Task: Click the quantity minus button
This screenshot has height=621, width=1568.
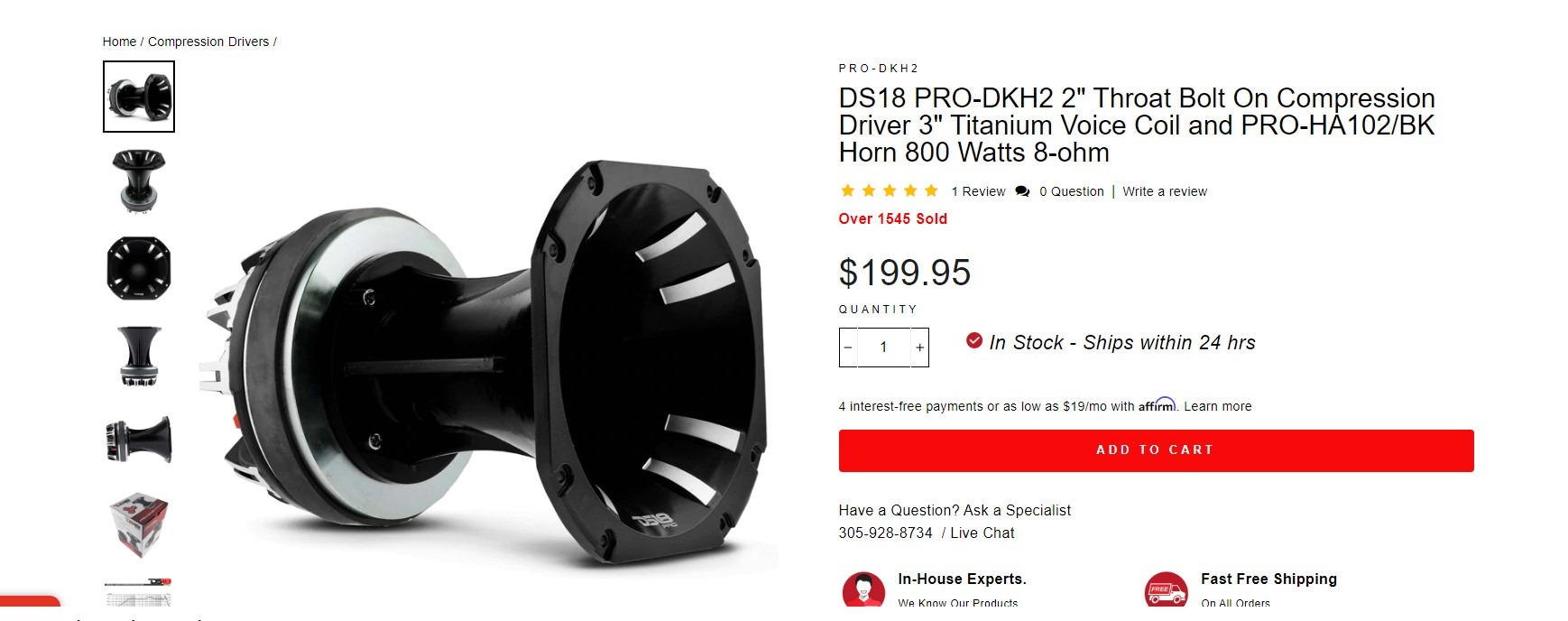Action: tap(848, 348)
